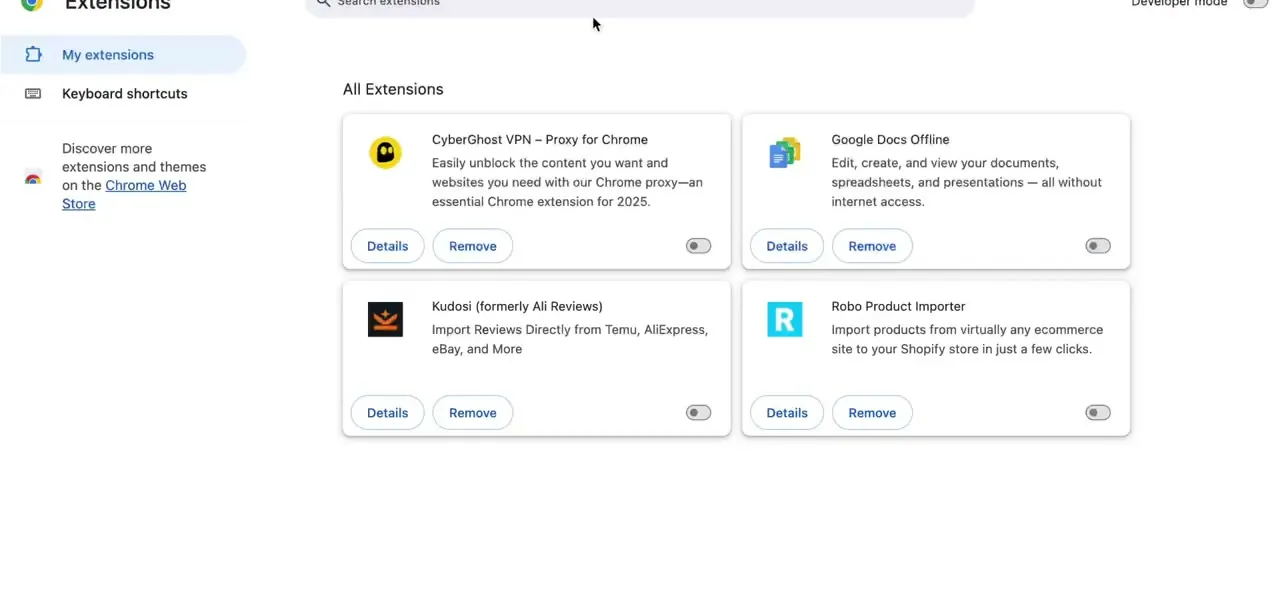Click the CyberGhost VPN – Proxy for Chrome title
This screenshot has width=1280, height=616.
point(540,140)
